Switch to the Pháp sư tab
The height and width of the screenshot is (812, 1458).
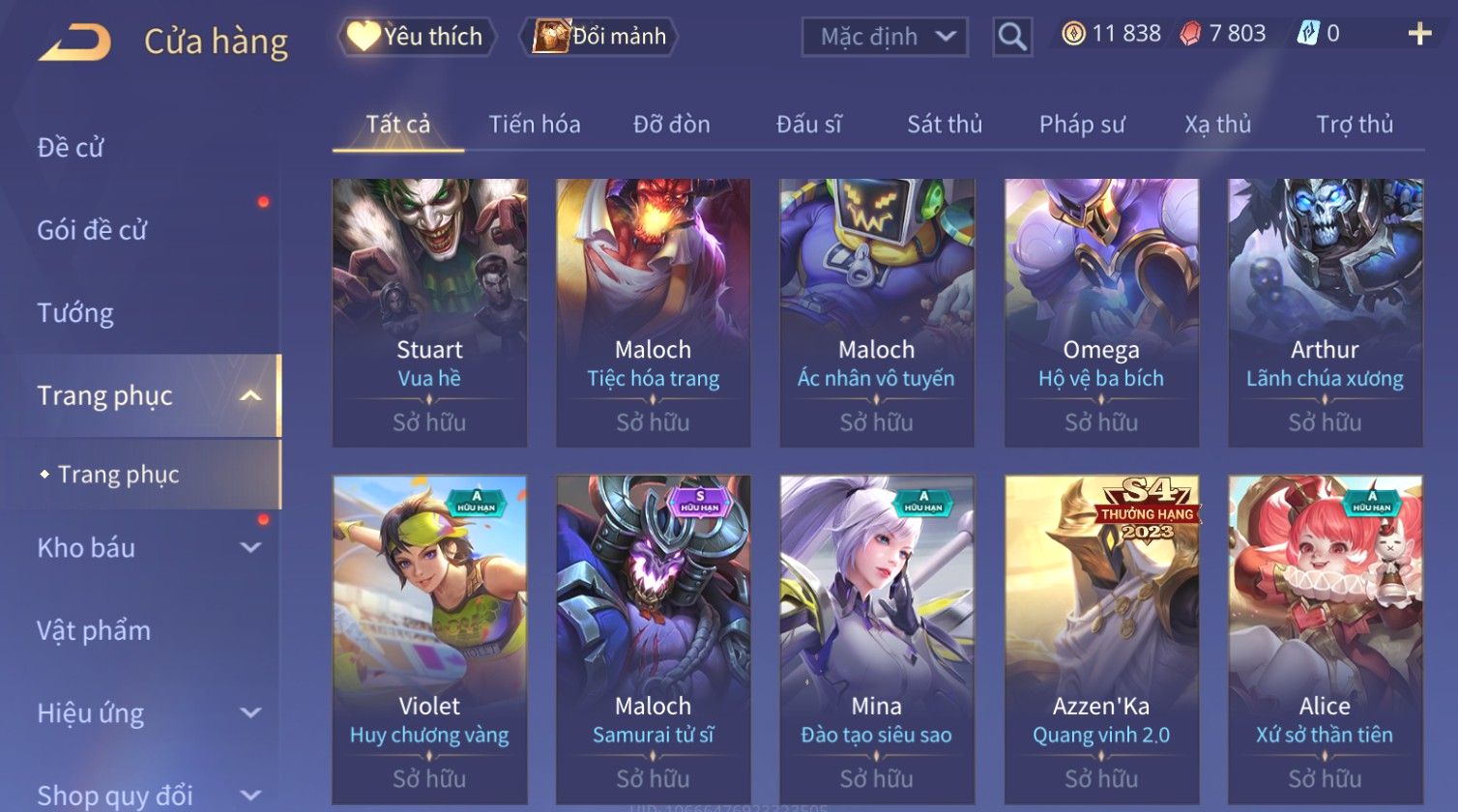click(x=1082, y=124)
